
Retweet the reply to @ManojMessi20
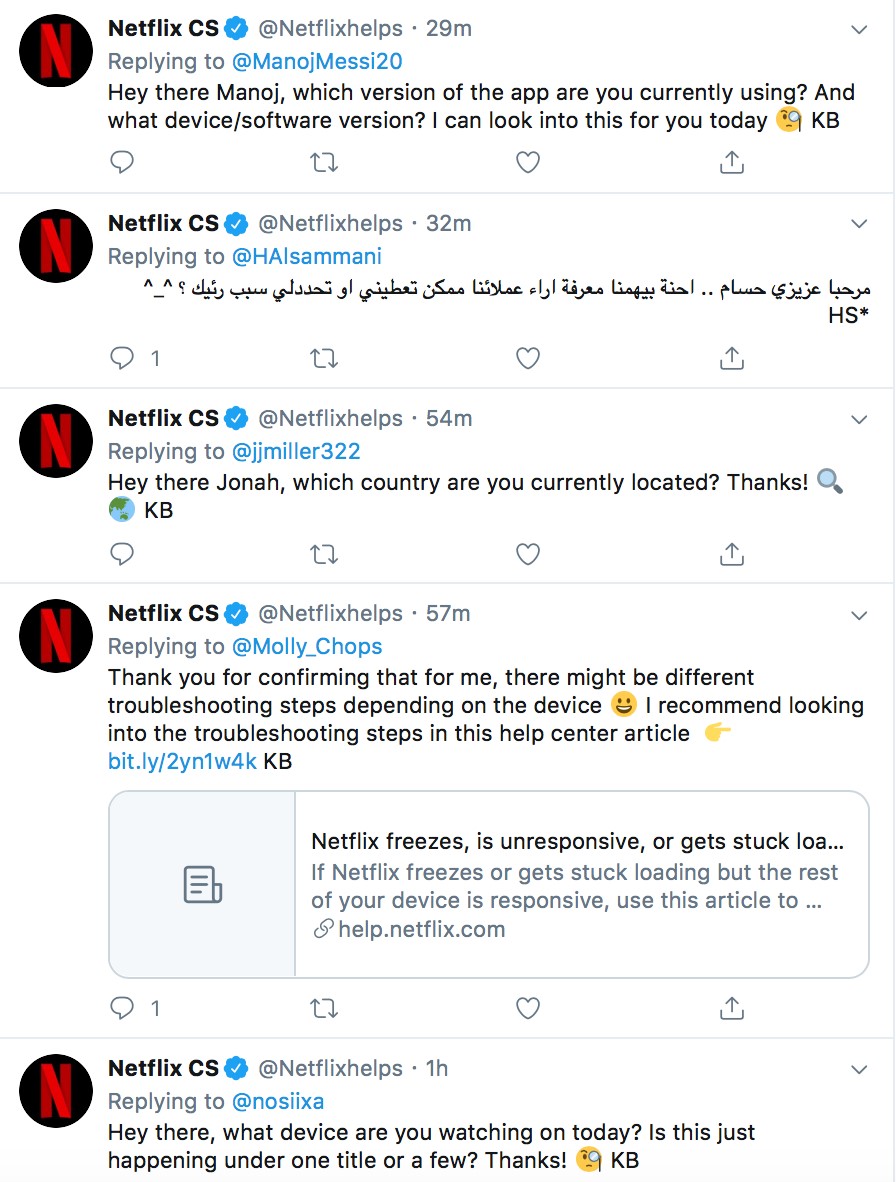[x=324, y=162]
